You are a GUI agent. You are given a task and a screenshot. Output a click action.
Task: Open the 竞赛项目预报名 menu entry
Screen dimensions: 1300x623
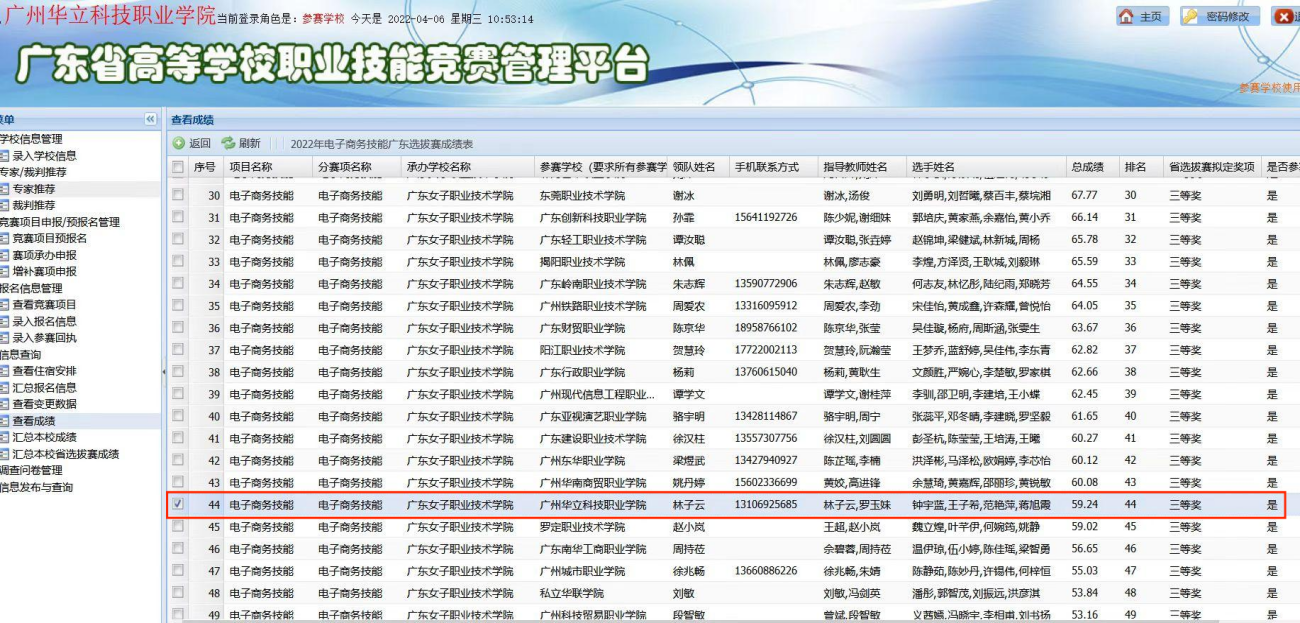pyautogui.click(x=49, y=238)
